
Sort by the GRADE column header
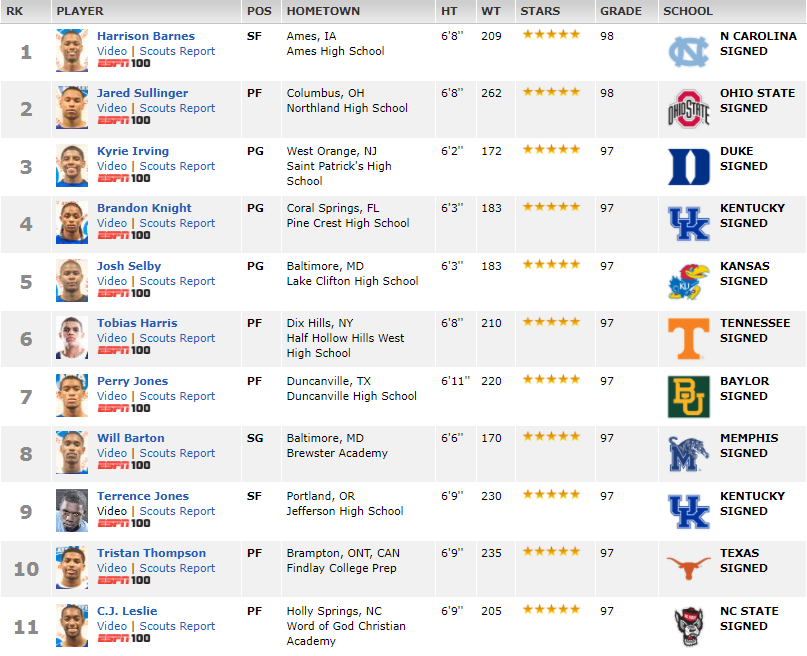point(621,11)
